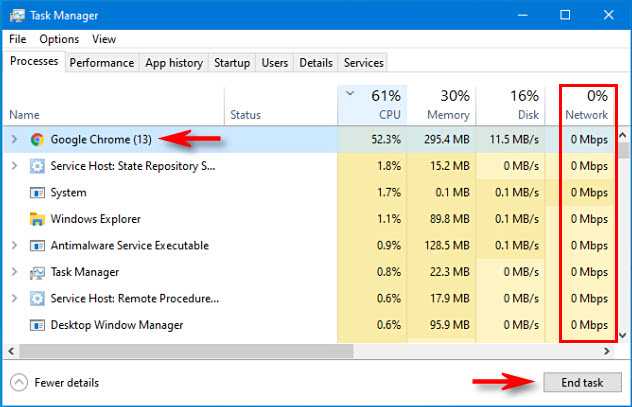Screen dimensions: 632x407
Task: Expand the Google Chrome (13) process group
Action: point(15,139)
